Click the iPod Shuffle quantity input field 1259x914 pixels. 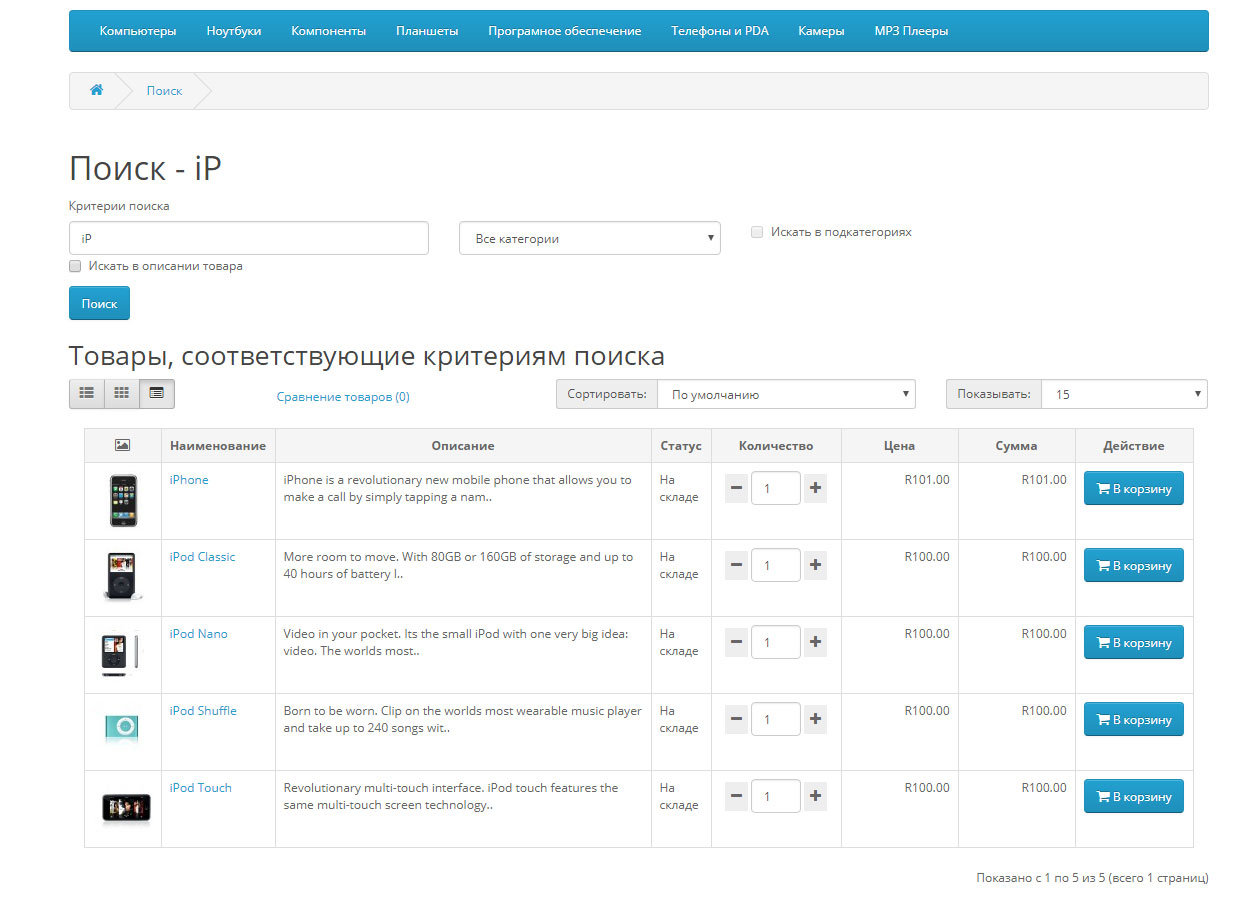point(776,719)
